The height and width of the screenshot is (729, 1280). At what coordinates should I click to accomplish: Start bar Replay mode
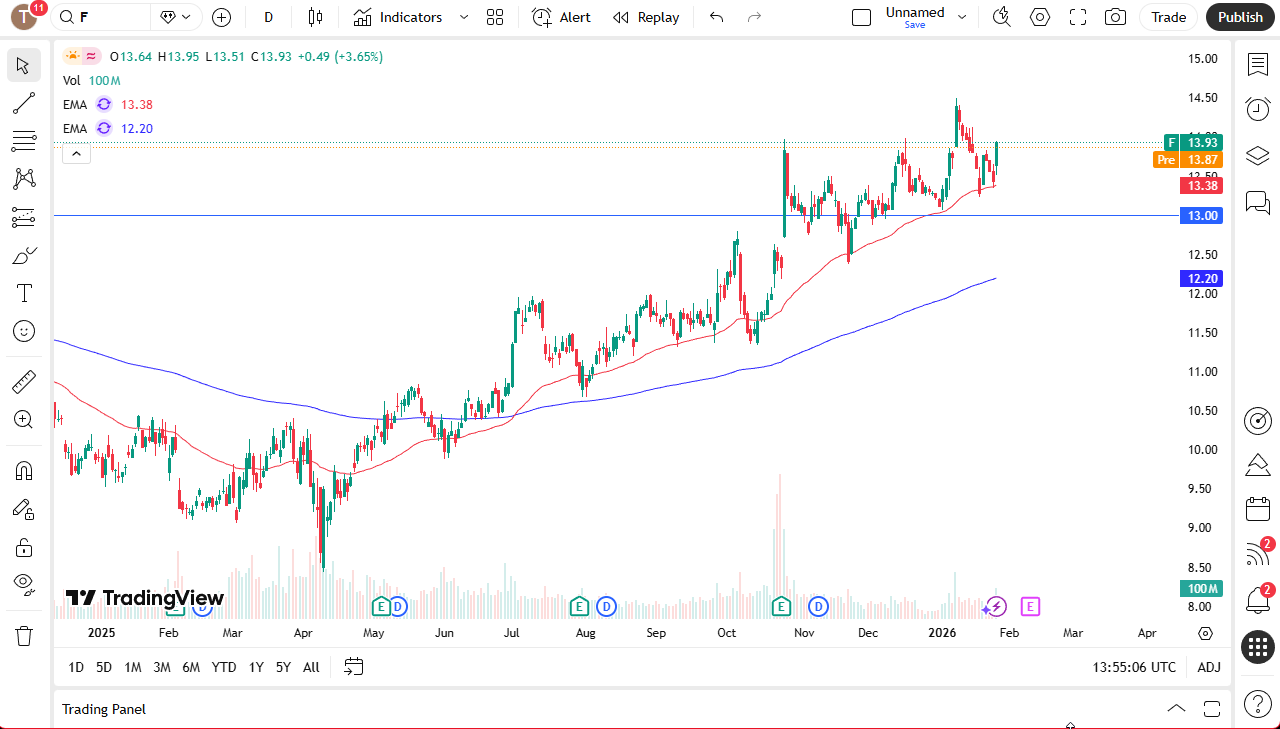click(x=646, y=17)
